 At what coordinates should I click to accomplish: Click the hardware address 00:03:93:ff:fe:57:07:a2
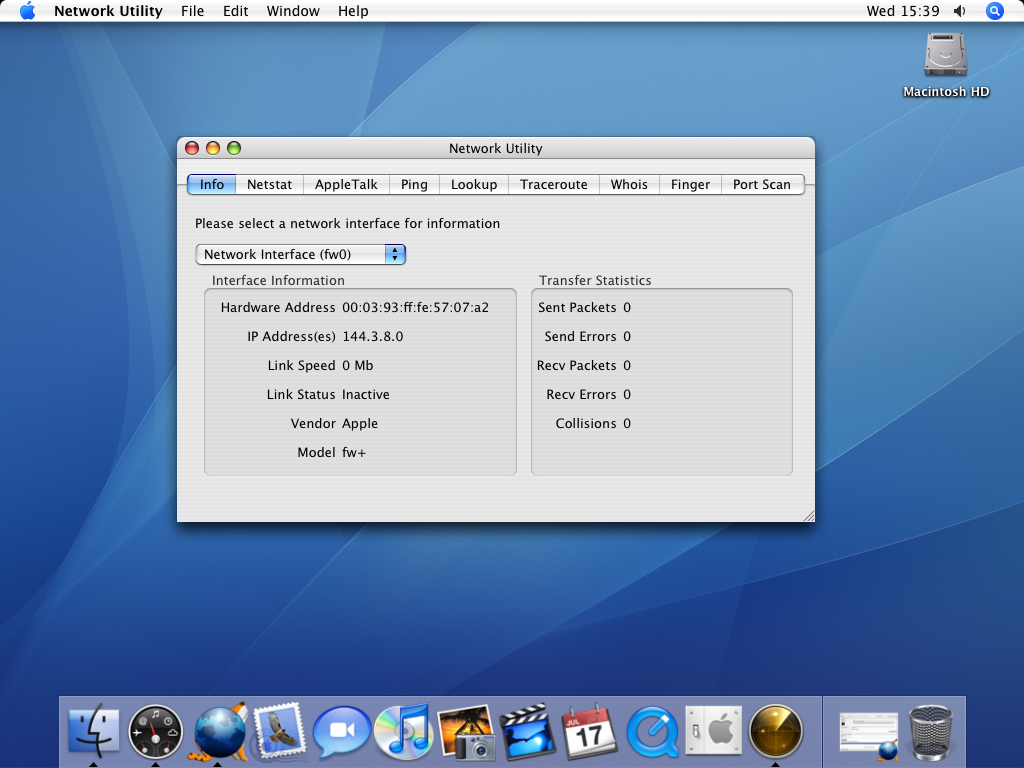415,308
